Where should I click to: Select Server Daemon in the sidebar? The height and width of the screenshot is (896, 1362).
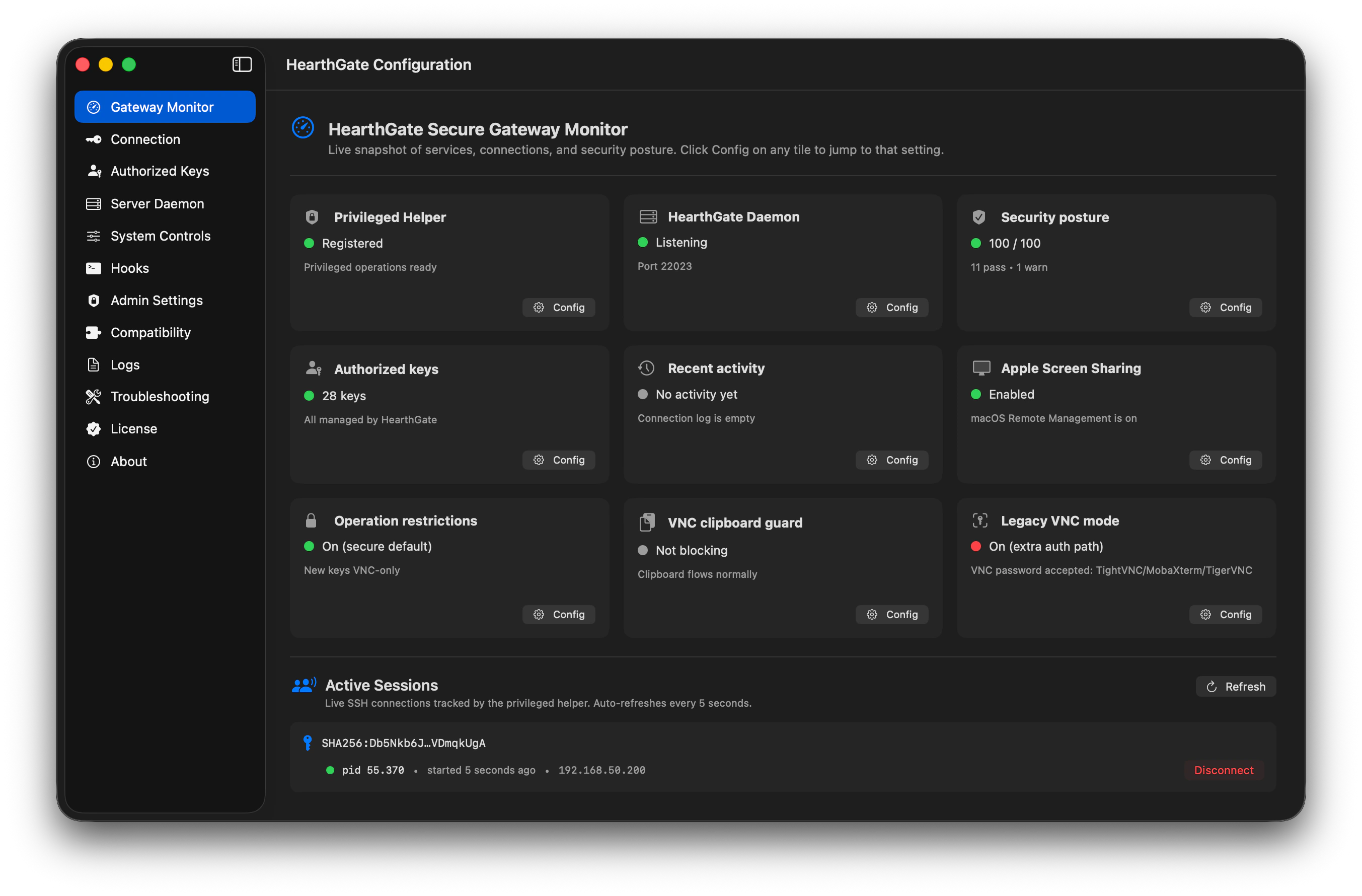click(x=165, y=204)
